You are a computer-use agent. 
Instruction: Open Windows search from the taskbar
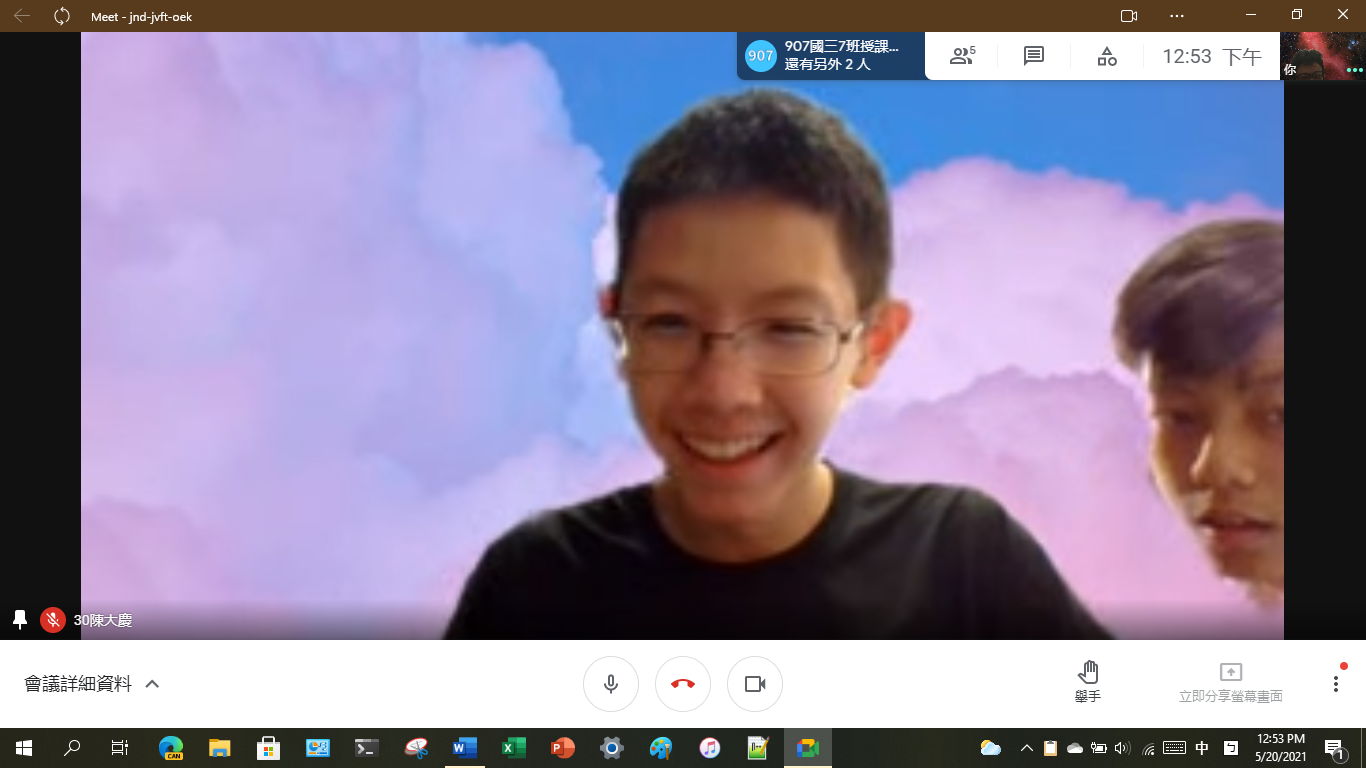point(72,748)
